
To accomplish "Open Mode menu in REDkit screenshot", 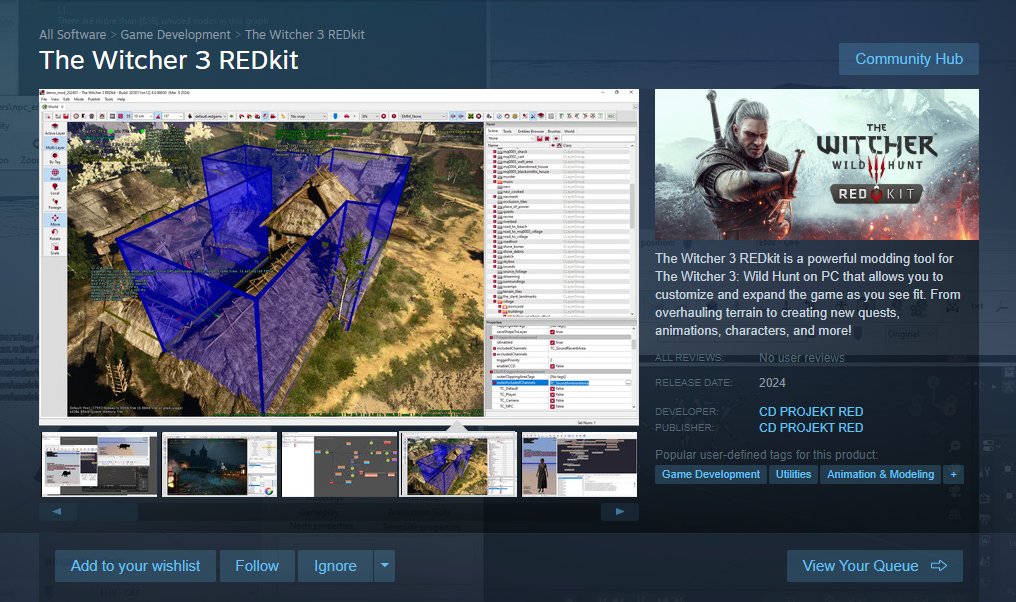I will click(x=78, y=99).
